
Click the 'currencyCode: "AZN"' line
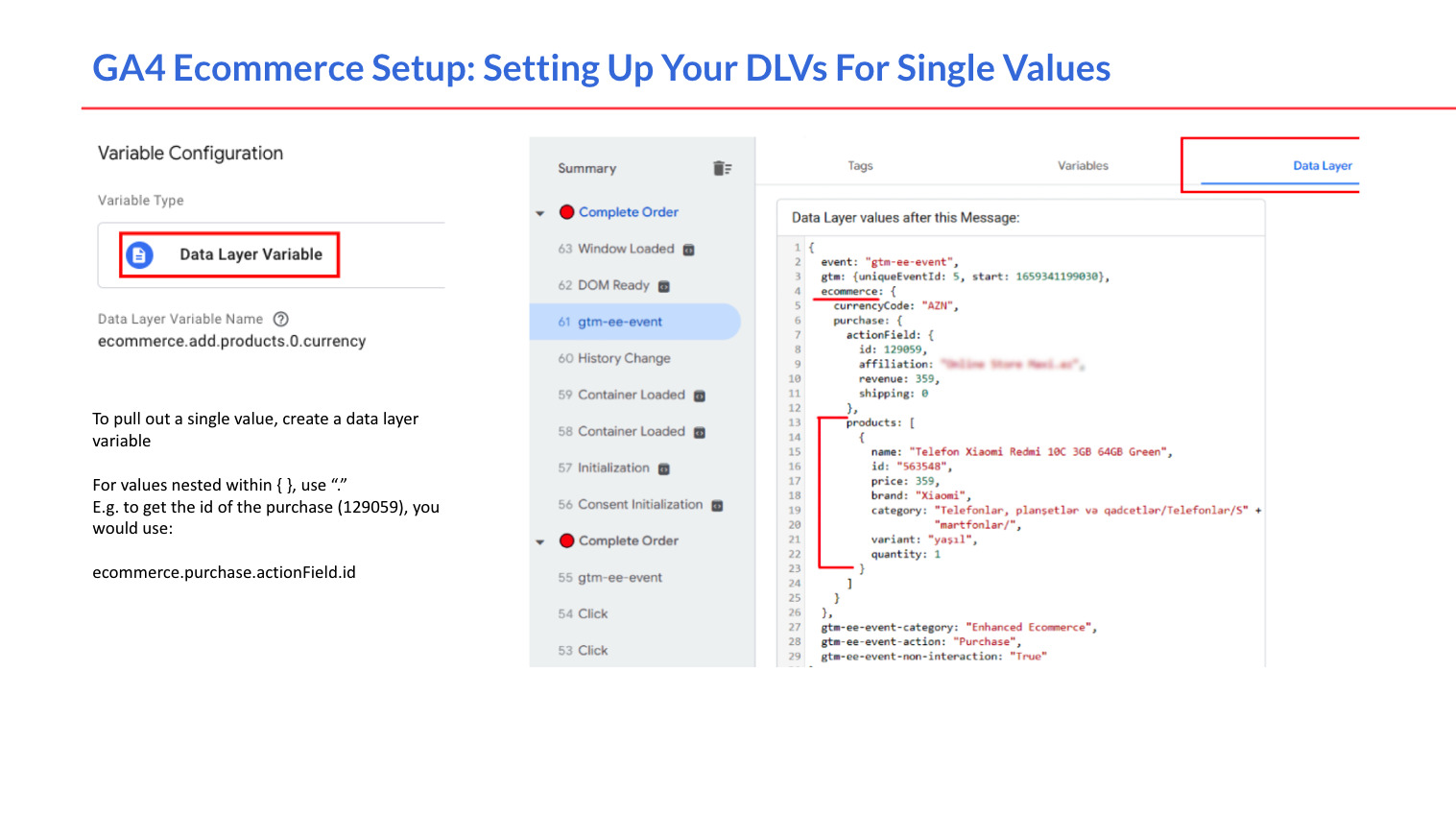(895, 305)
